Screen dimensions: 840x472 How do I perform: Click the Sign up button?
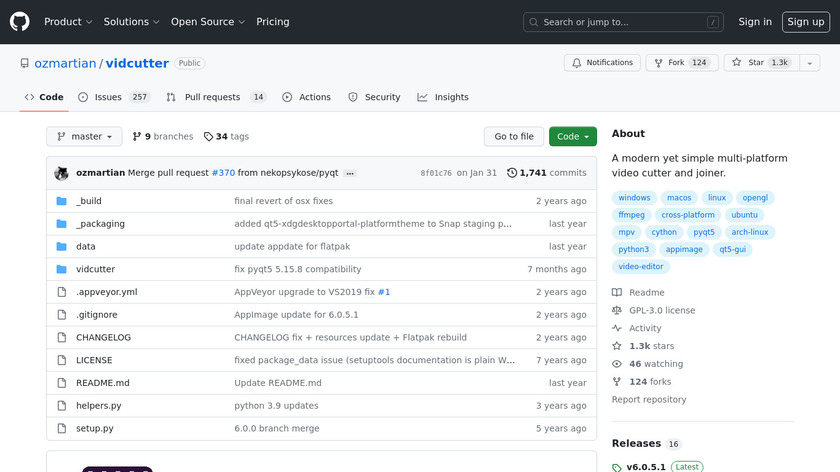coord(806,22)
